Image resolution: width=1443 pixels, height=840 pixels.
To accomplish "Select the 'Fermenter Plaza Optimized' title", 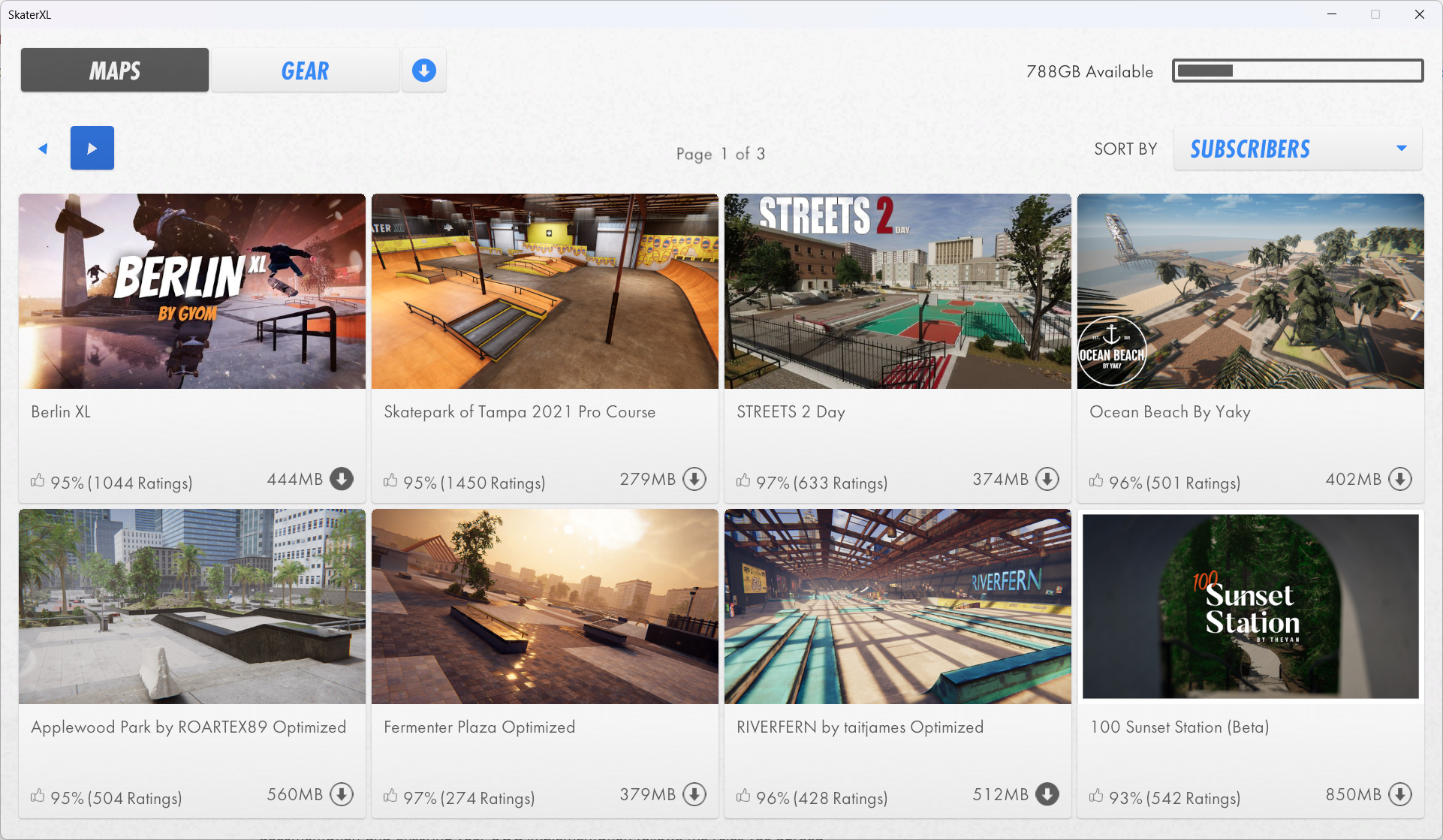I will coord(479,727).
